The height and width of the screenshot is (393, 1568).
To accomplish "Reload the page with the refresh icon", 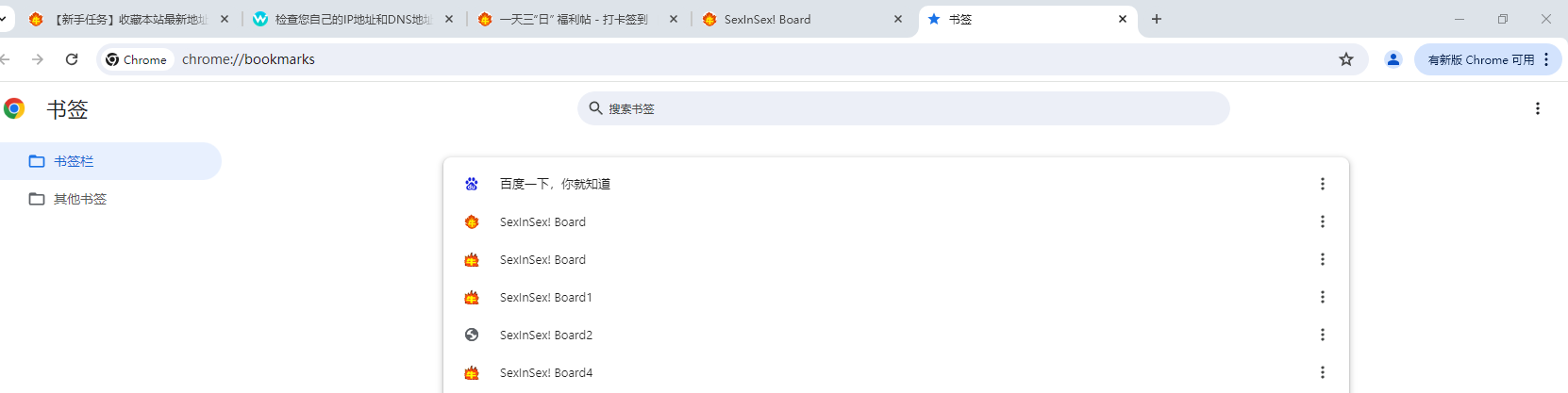I will [x=72, y=59].
